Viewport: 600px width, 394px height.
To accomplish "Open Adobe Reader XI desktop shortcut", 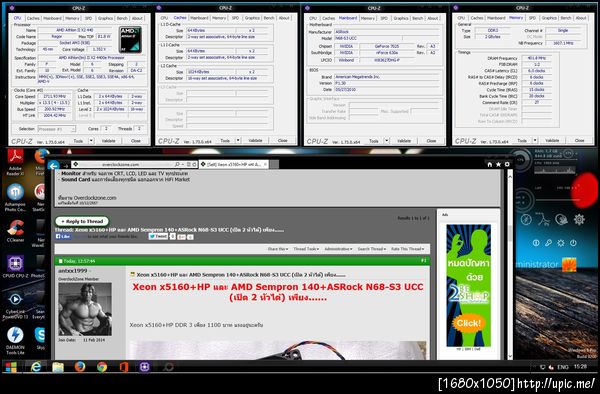I will point(15,162).
